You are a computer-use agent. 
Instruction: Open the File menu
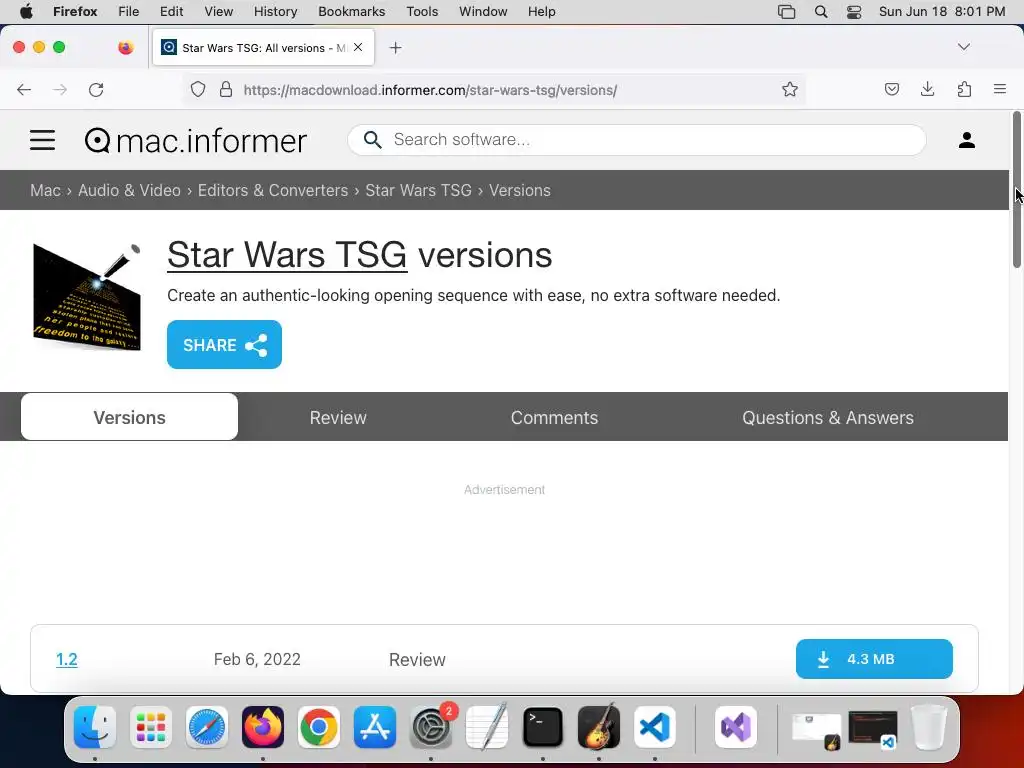(x=129, y=11)
